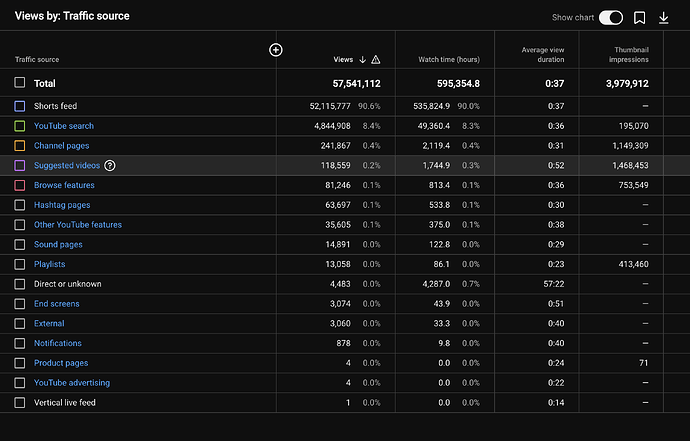Click the Vertical live feed row label
Image resolution: width=690 pixels, height=441 pixels.
tap(65, 403)
